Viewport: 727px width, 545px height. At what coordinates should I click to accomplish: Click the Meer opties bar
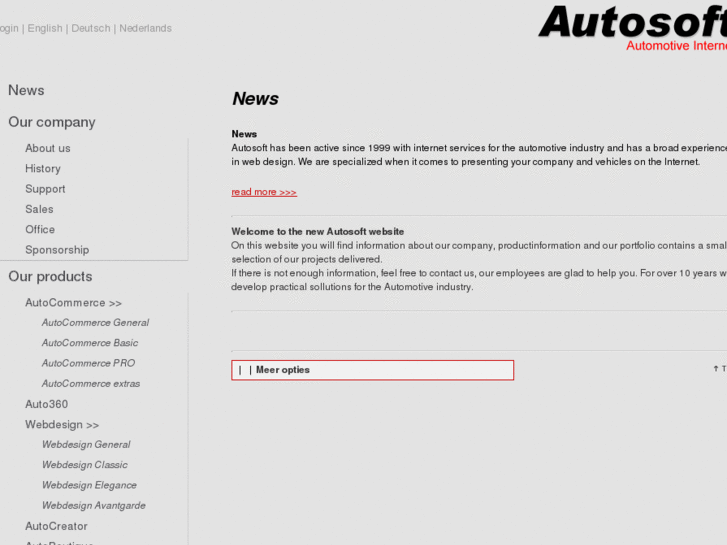372,370
